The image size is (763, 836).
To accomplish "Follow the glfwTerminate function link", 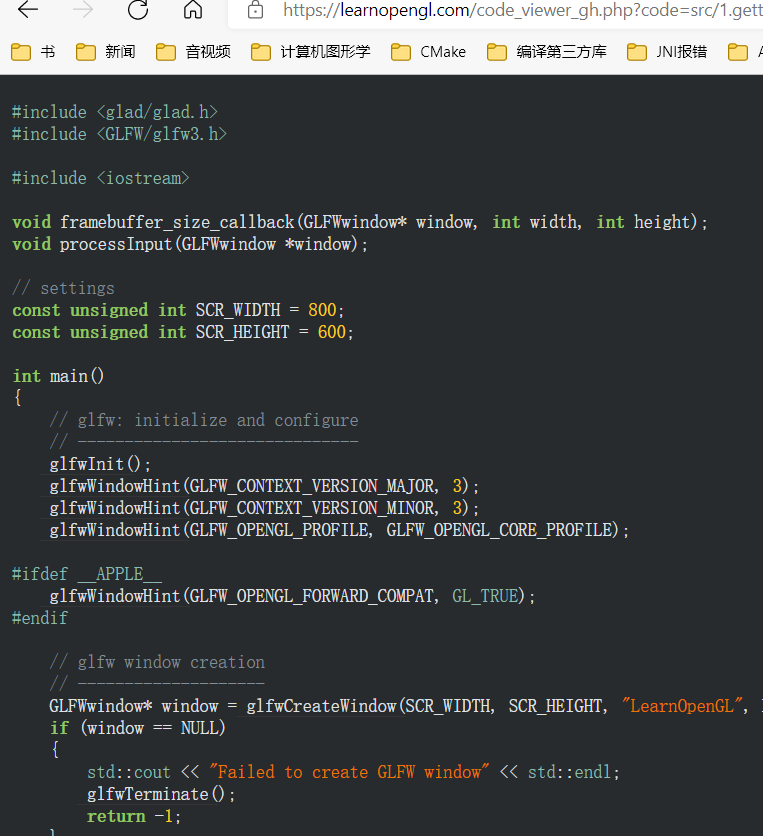I will point(148,794).
